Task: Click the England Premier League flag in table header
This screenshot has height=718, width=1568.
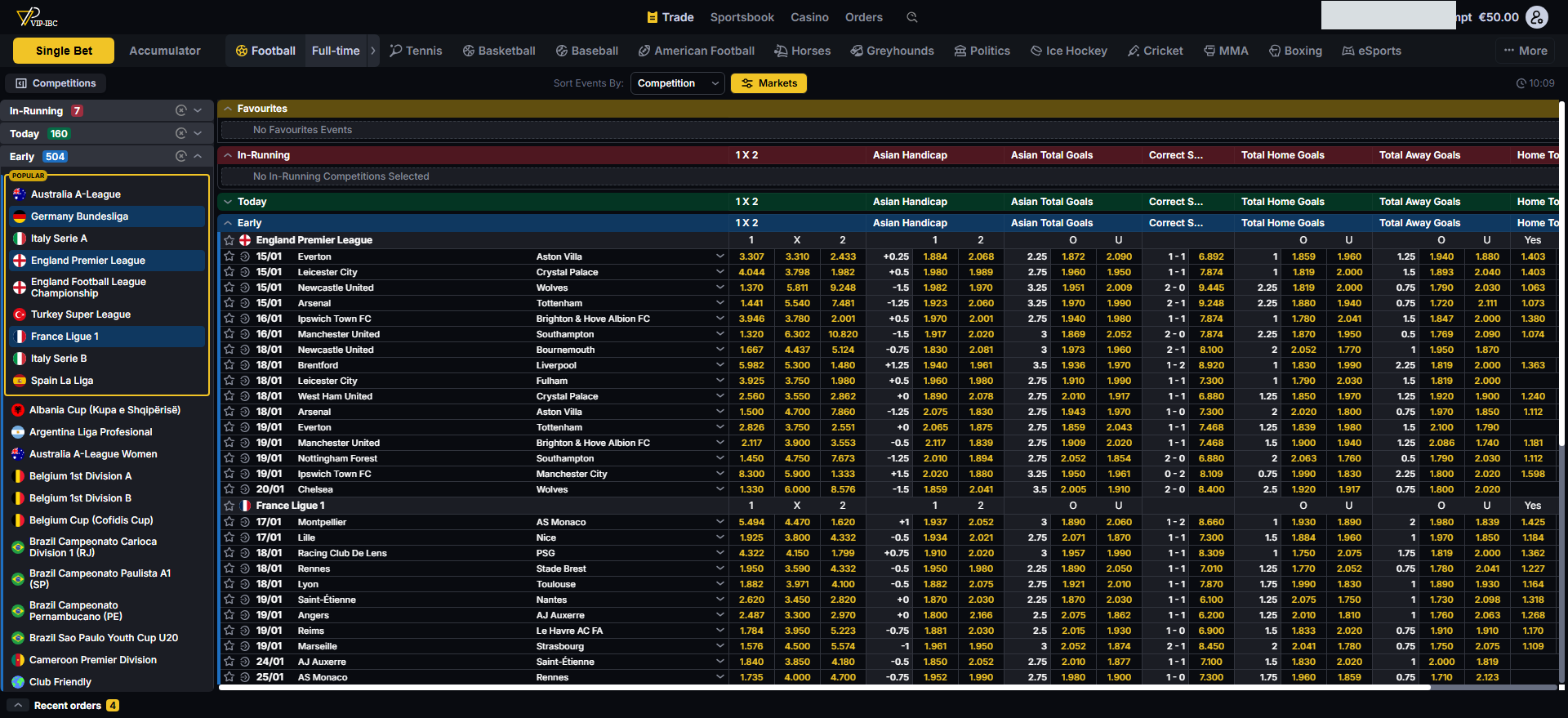Action: coord(245,240)
